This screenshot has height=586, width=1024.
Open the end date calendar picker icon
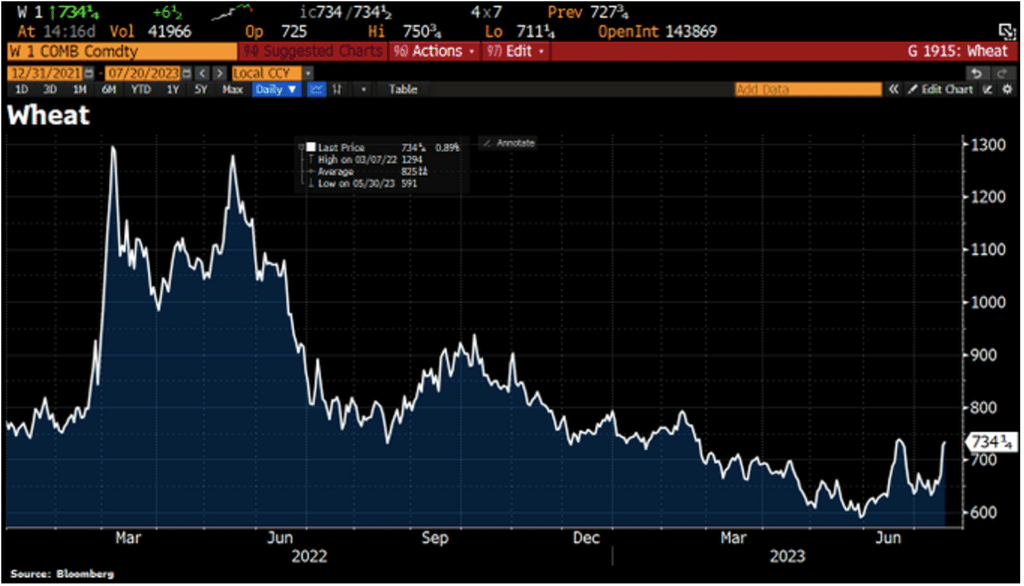coord(187,73)
